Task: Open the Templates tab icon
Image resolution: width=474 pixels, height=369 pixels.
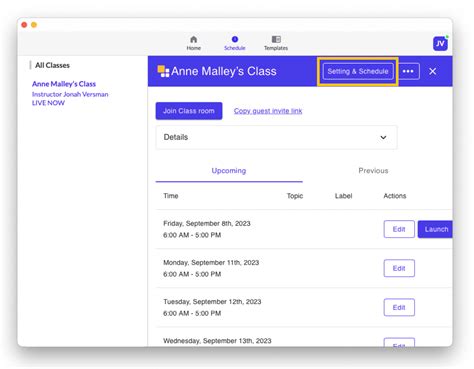Action: click(x=276, y=39)
